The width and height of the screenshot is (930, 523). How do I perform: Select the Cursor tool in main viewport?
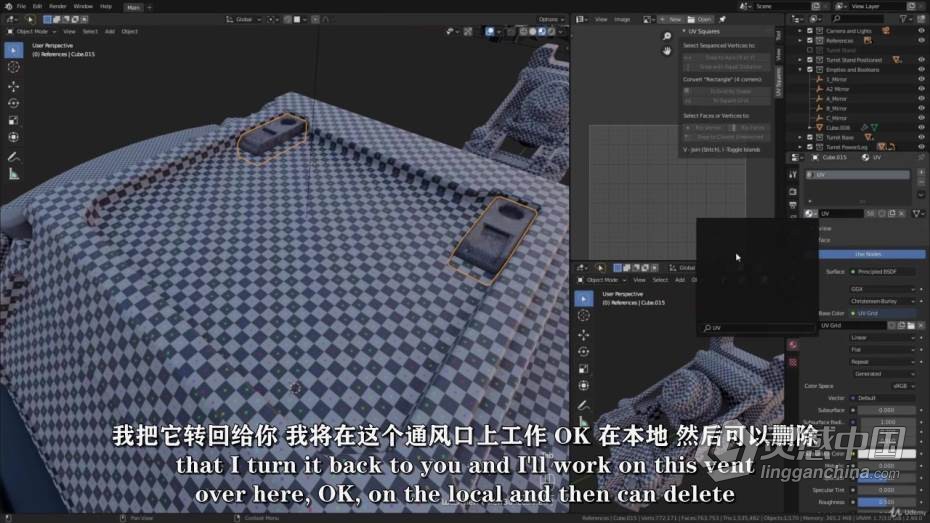[x=14, y=68]
